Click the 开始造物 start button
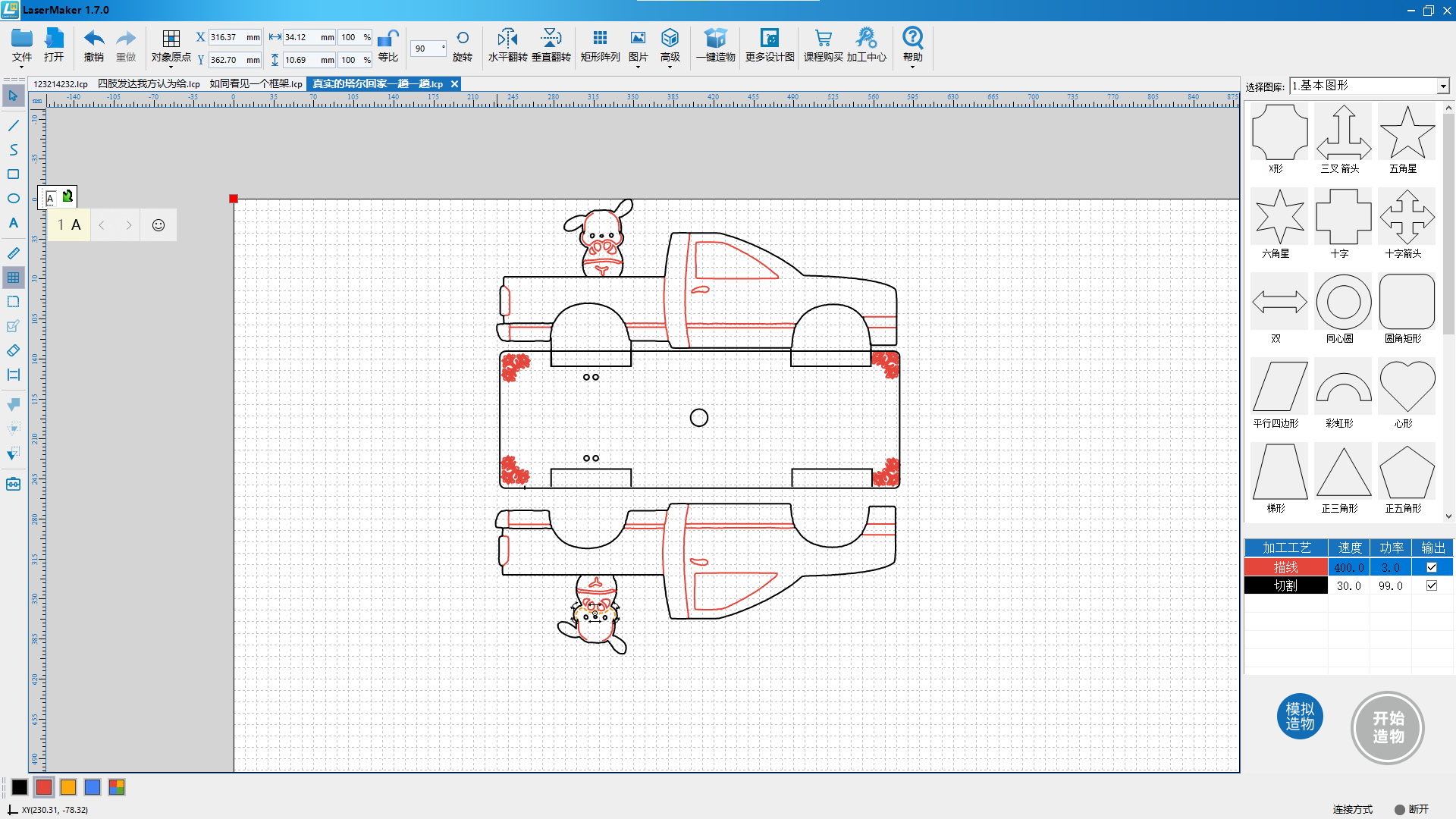The image size is (1456, 819). coord(1388,727)
